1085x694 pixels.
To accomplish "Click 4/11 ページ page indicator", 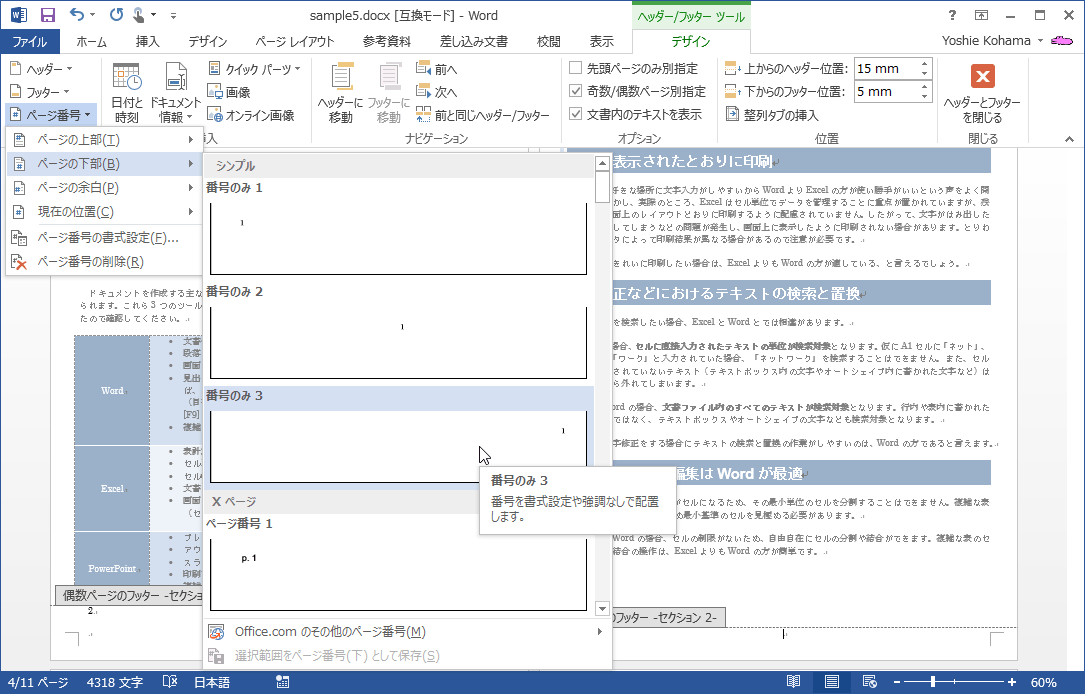I will coord(38,682).
